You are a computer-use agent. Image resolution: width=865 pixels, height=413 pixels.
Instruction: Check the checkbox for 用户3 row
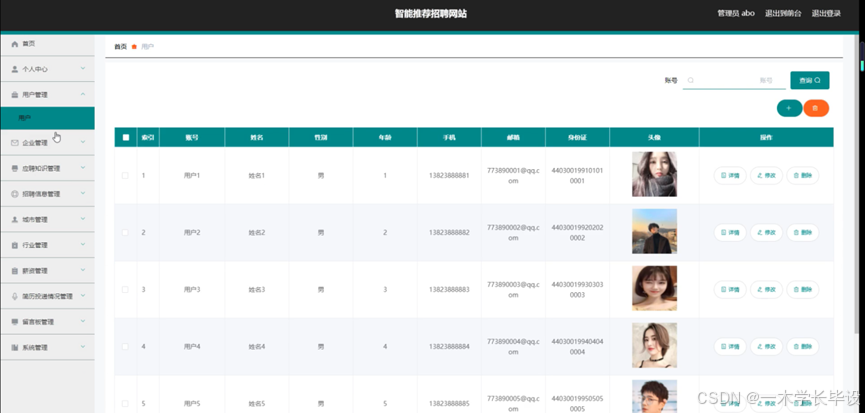coord(125,289)
